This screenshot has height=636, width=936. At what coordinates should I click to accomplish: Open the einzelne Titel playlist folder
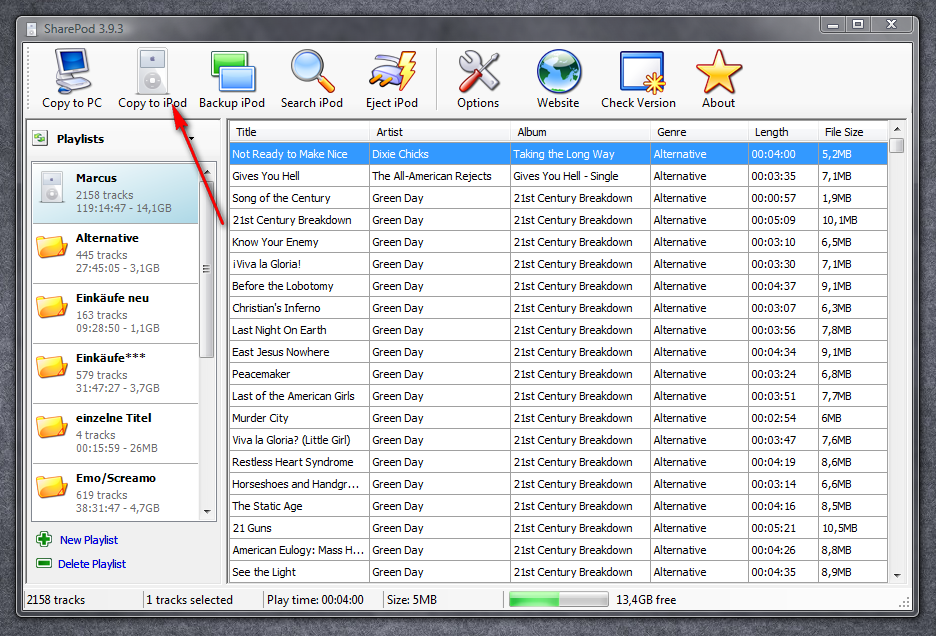[115, 434]
